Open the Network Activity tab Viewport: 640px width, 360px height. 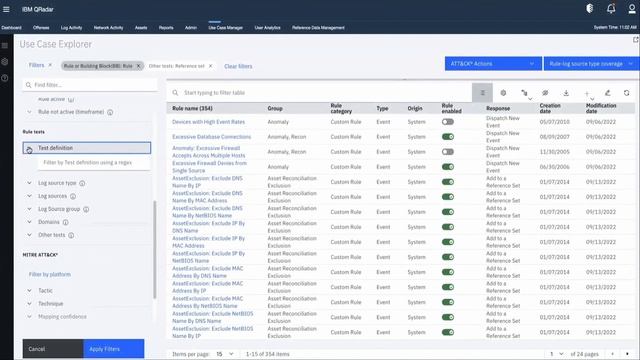pos(108,28)
